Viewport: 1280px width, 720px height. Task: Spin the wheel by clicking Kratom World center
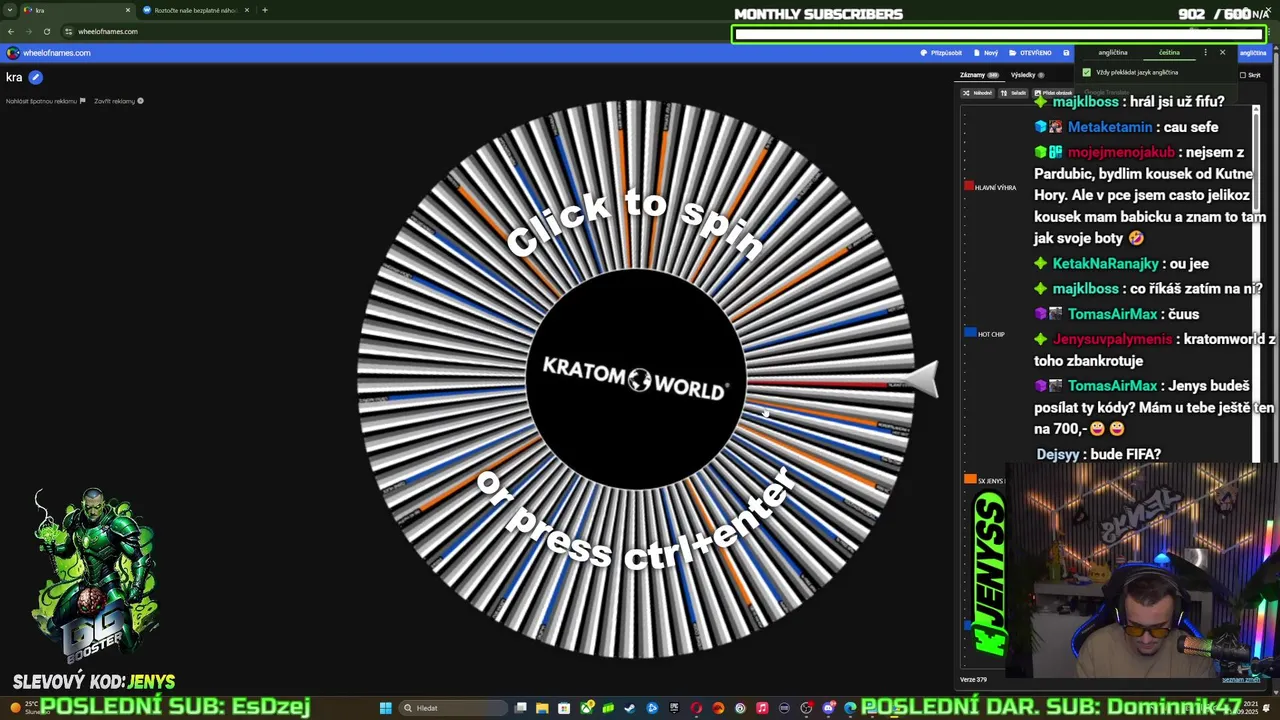point(636,380)
